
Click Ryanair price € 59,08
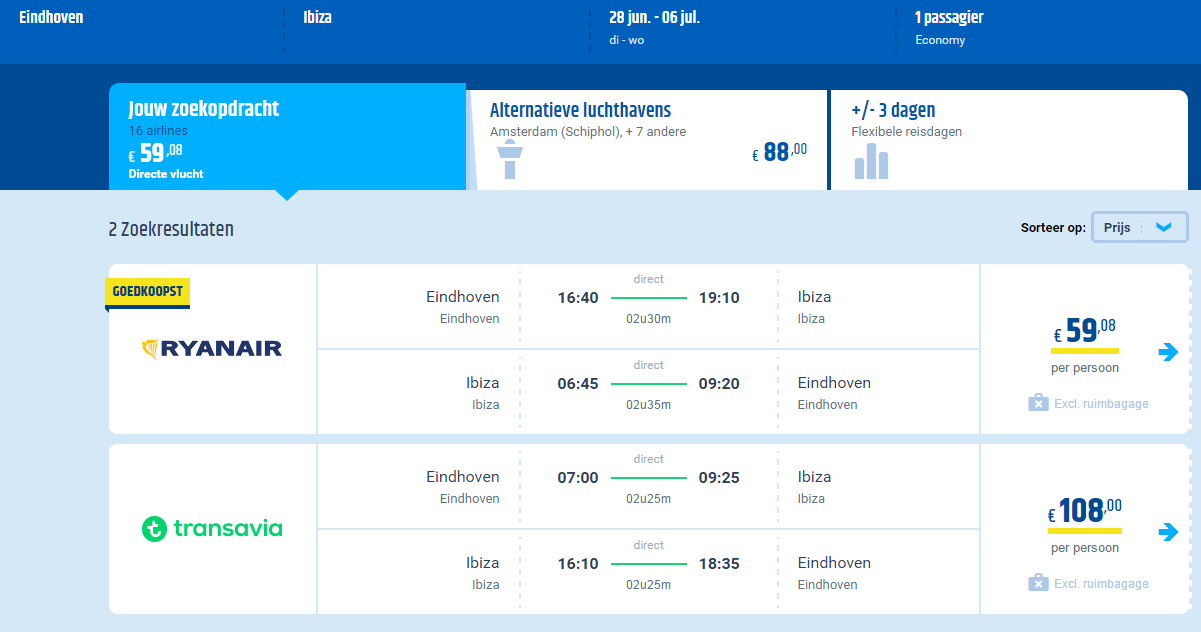tap(1085, 330)
